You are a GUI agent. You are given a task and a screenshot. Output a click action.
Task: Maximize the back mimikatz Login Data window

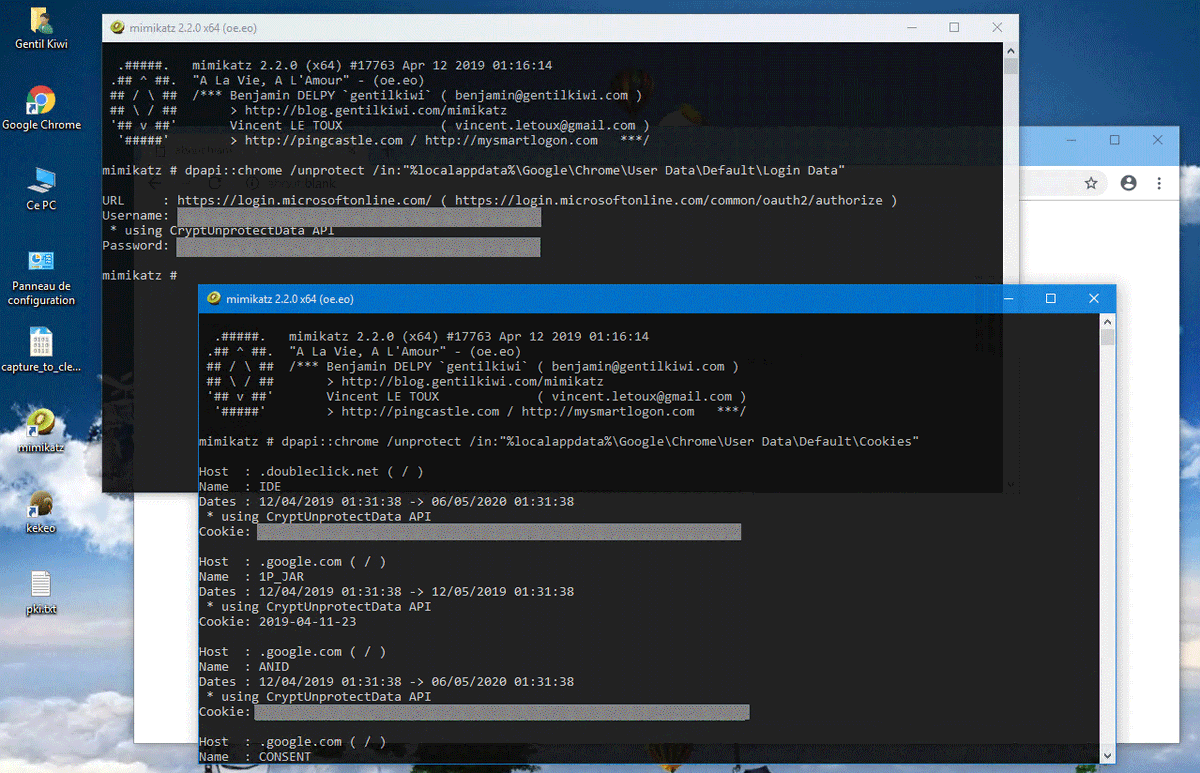point(954,28)
